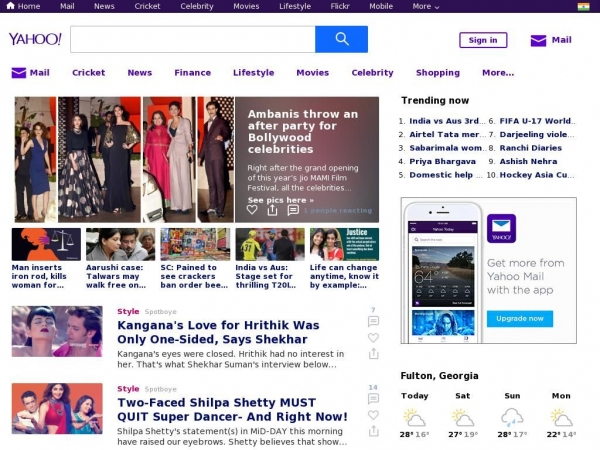Click the Yahoo Mail app icon in ad
600x450 pixels.
coord(501,228)
